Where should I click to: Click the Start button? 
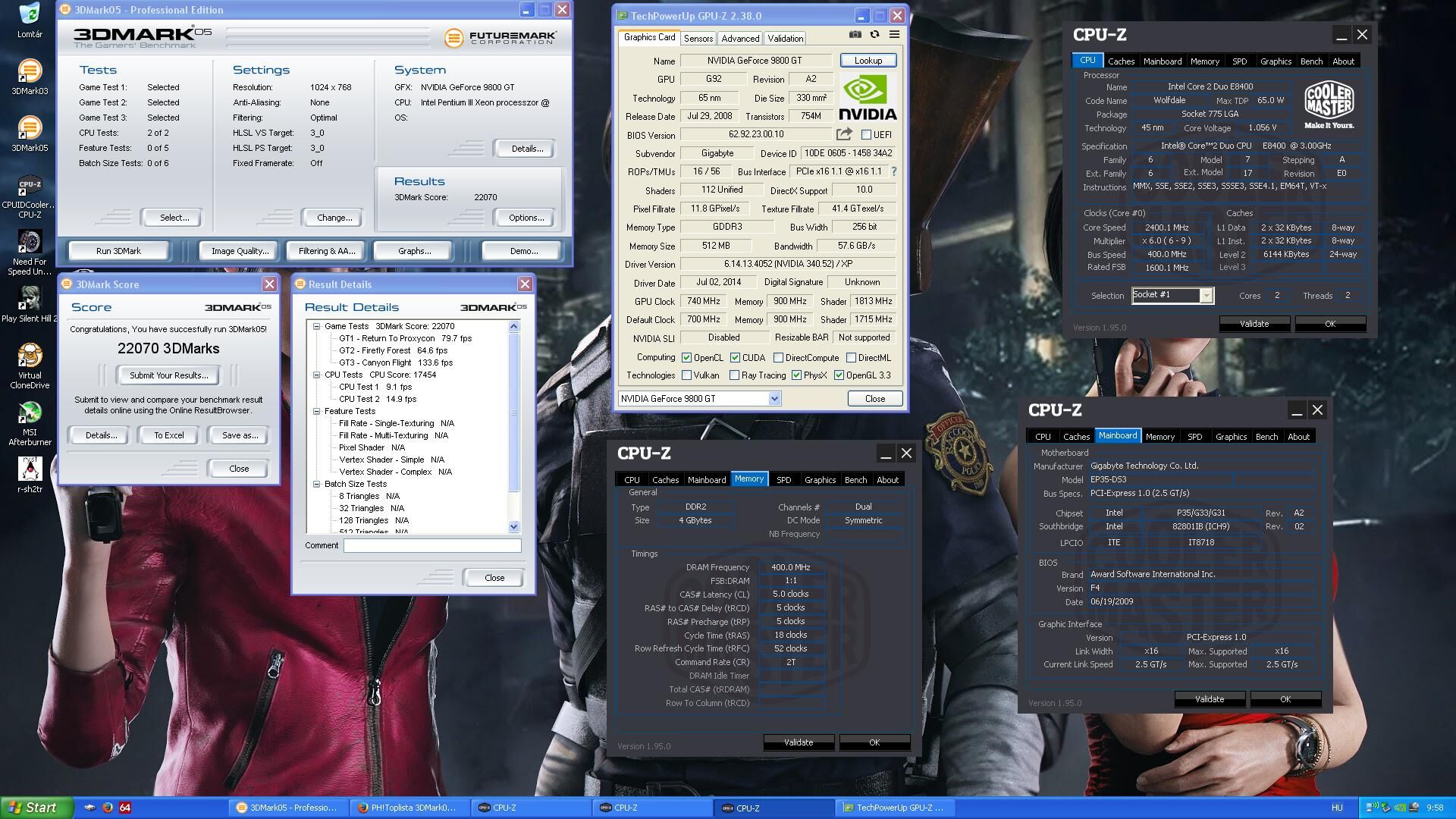36,808
